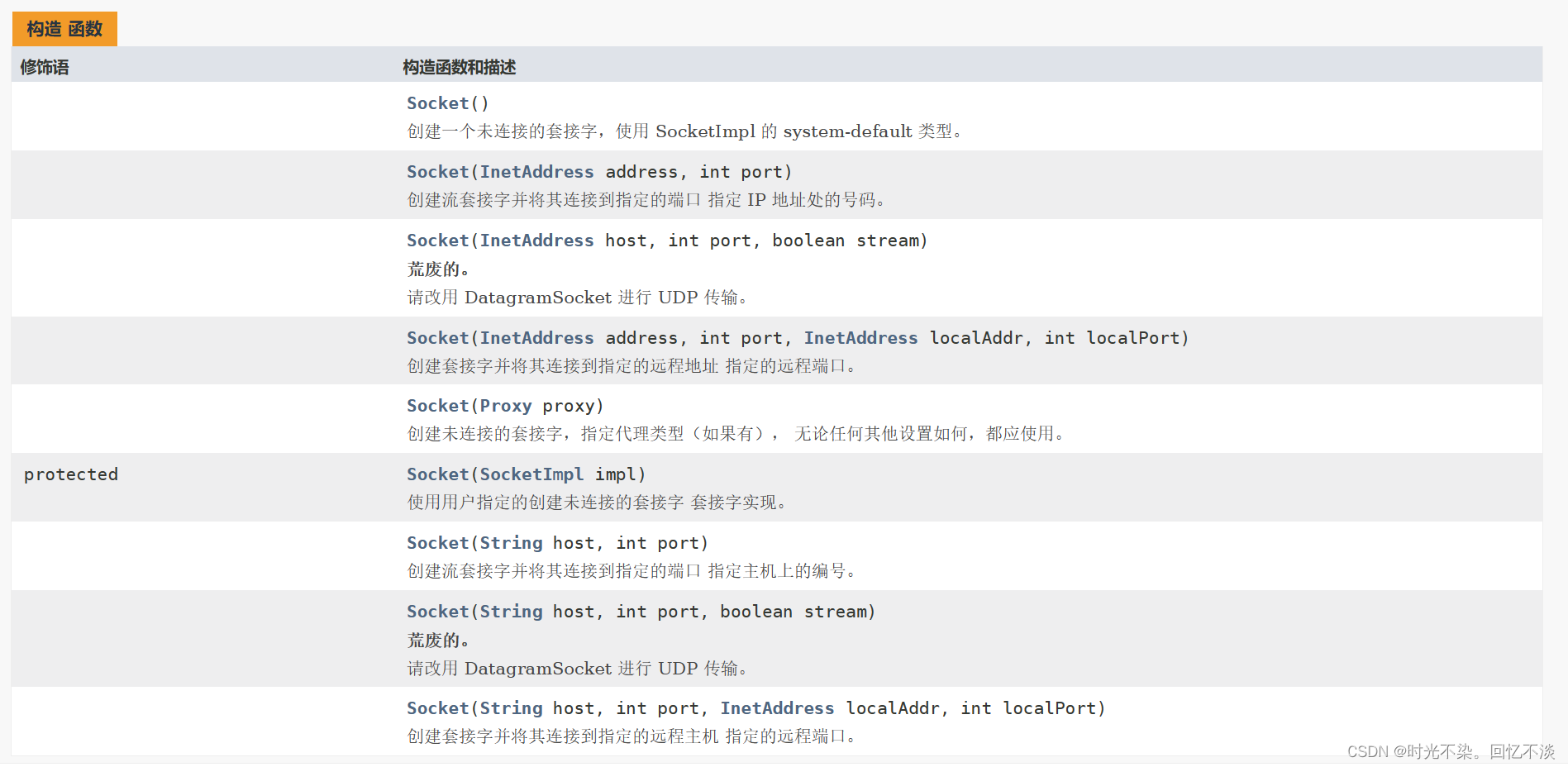Viewport: 1568px width, 767px height.
Task: Open deprecated Socket(InetAddress host, boolean stream) link
Action: (x=438, y=241)
